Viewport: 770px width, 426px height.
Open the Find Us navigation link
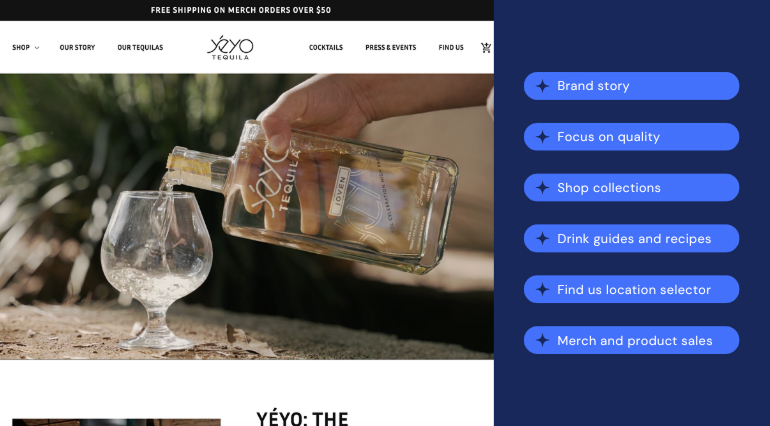(451, 48)
